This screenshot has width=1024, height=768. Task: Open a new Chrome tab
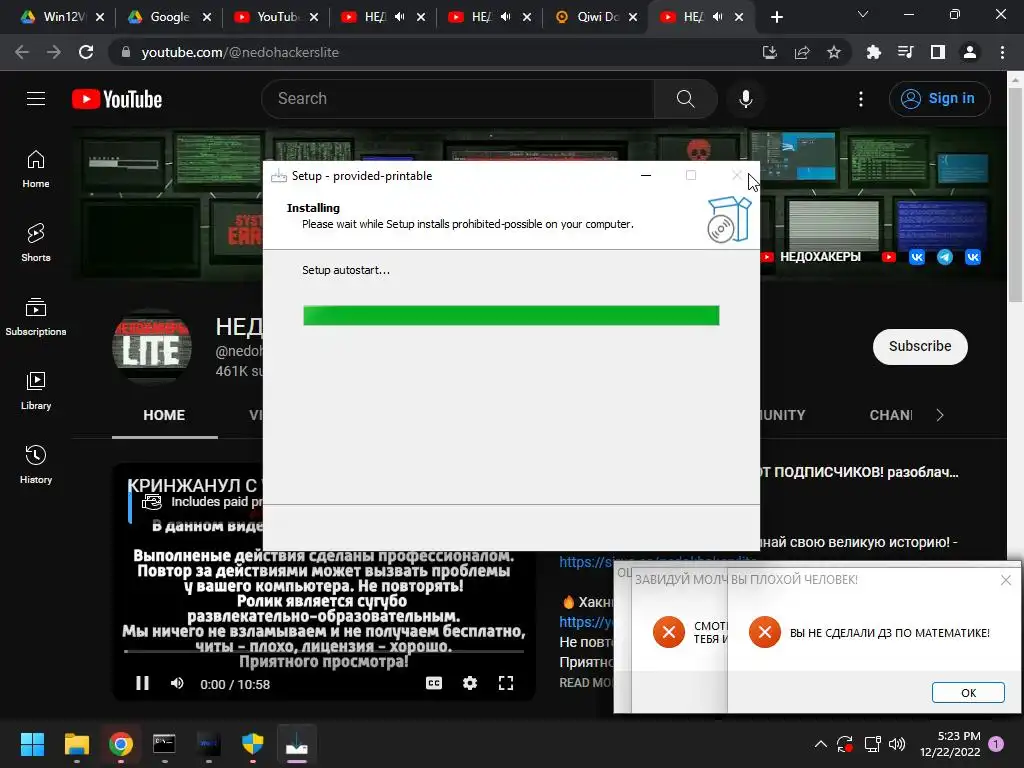[x=776, y=17]
